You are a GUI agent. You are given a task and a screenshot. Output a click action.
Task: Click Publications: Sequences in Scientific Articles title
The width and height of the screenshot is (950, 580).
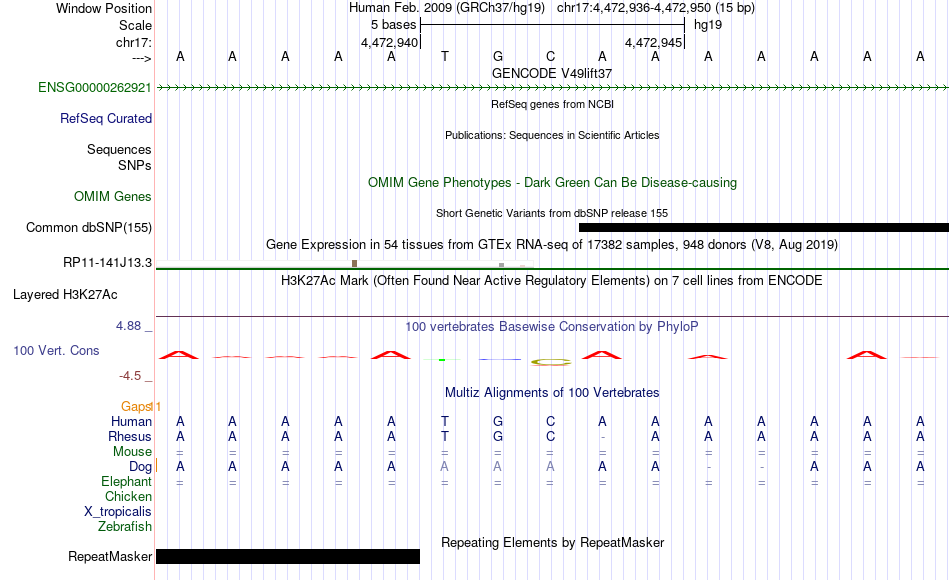(x=552, y=135)
